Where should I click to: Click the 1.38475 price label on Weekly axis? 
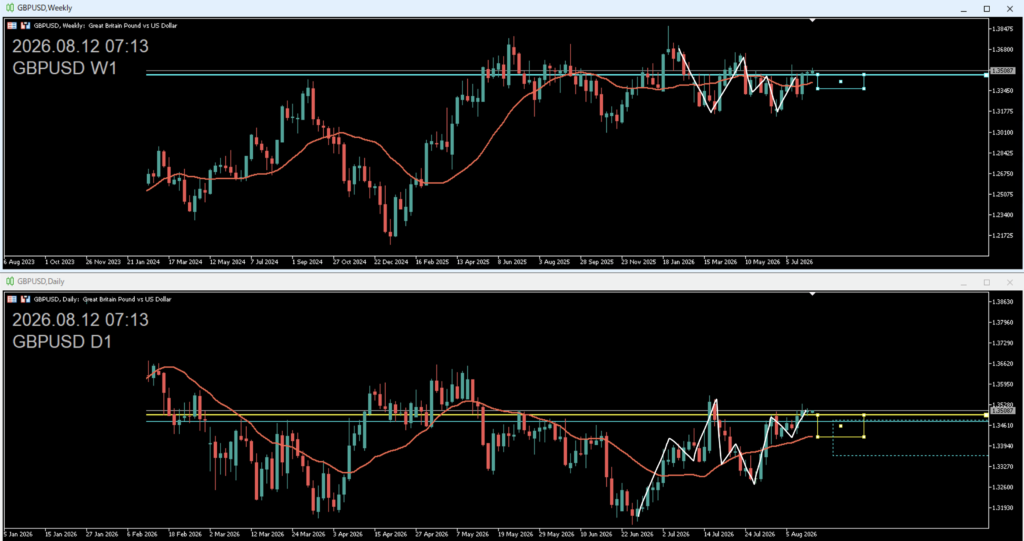1003,29
